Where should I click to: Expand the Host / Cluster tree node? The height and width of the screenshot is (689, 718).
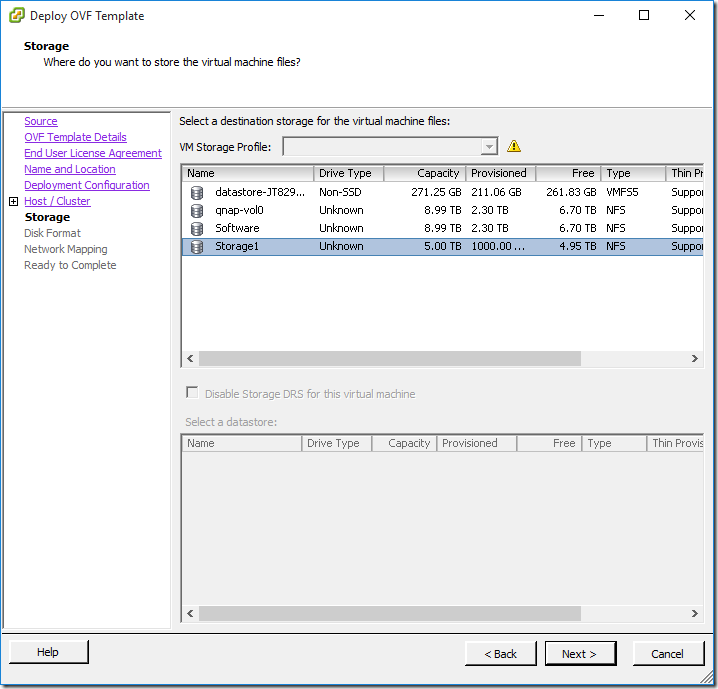click(13, 201)
